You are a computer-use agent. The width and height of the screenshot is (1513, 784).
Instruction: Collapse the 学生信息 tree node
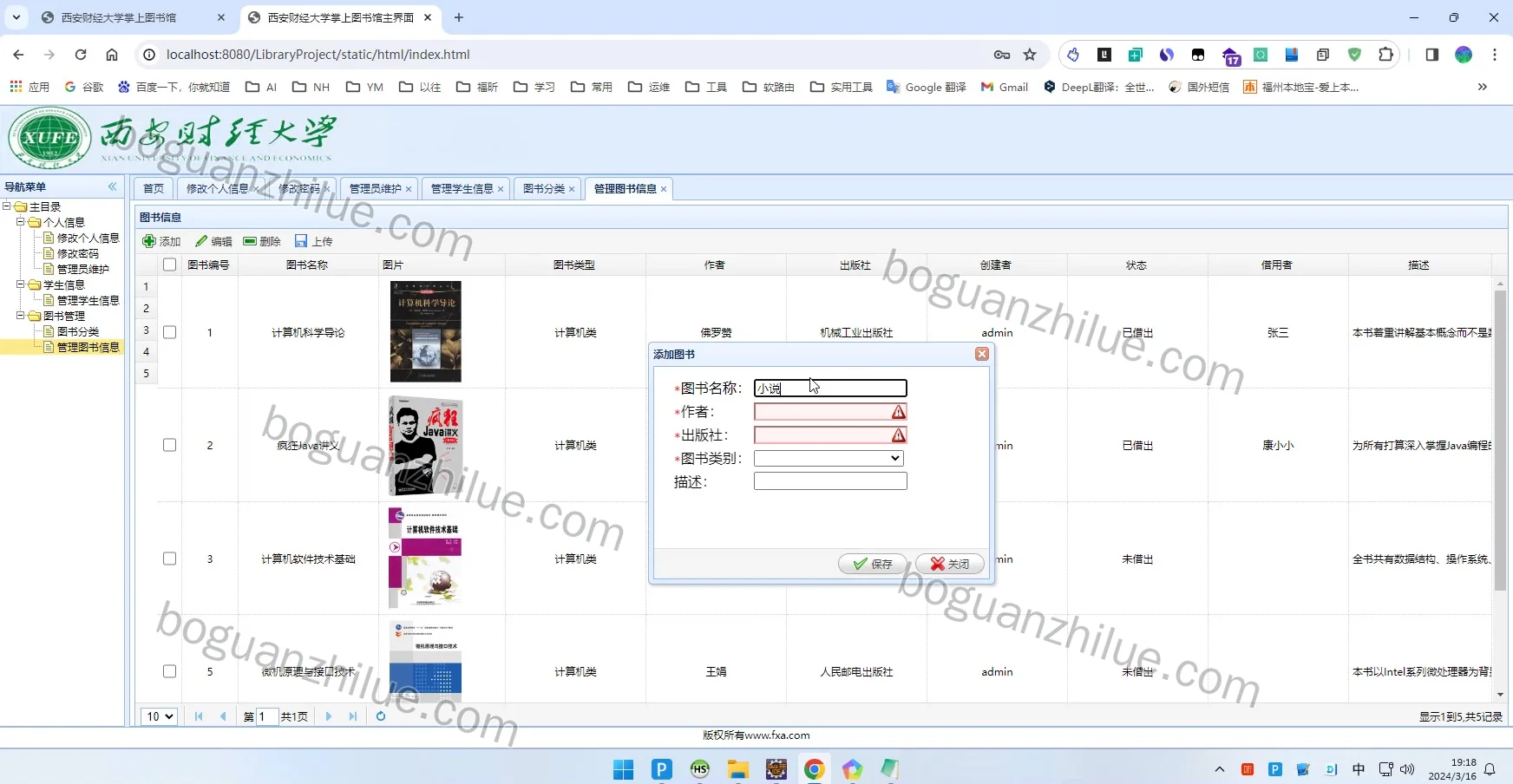pyautogui.click(x=20, y=284)
